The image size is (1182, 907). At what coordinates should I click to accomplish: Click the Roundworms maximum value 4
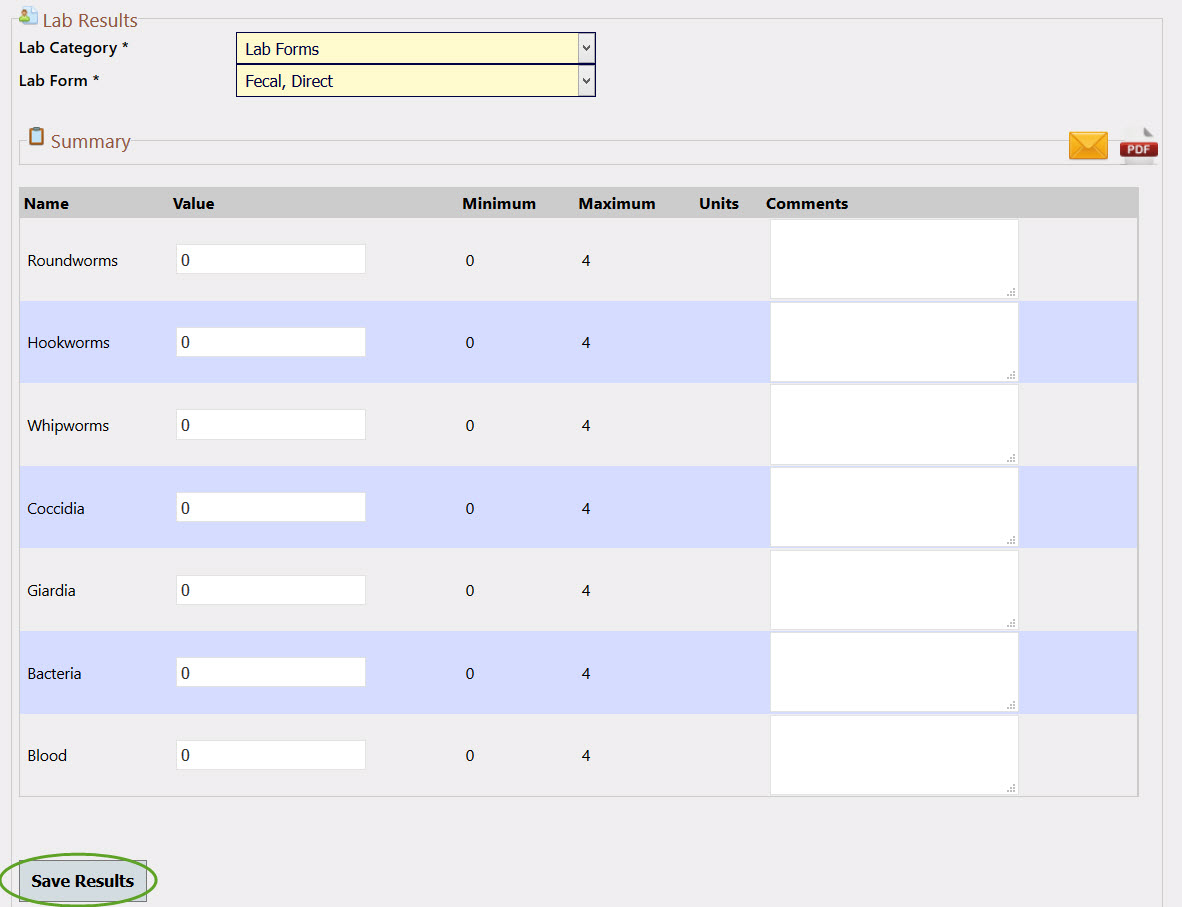tap(586, 261)
